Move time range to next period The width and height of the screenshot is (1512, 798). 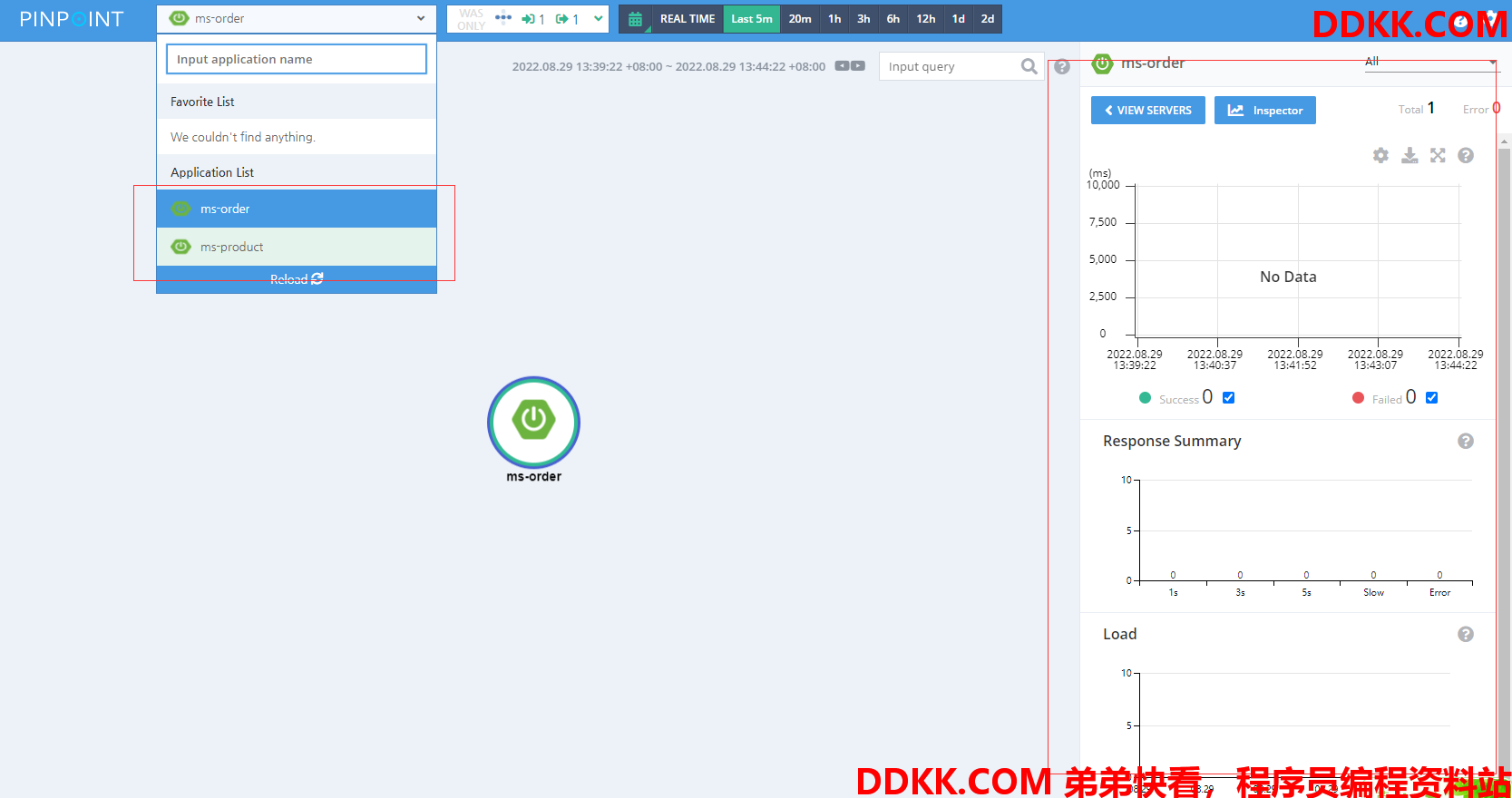point(858,66)
